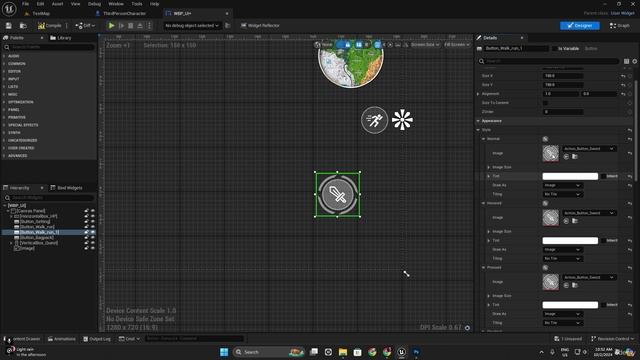Open the File menu
640x360 pixels.
(25, 4)
